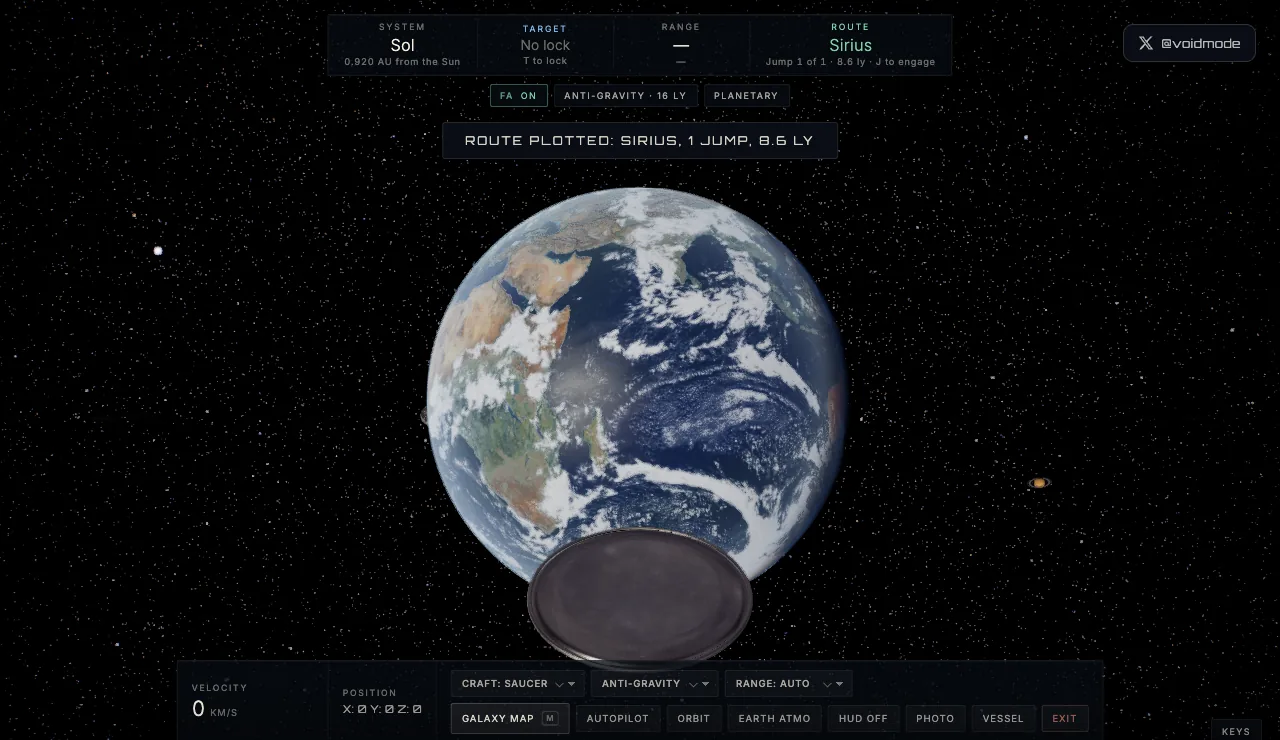1280x740 pixels.
Task: Click the bright white star left of Earth
Action: click(158, 251)
